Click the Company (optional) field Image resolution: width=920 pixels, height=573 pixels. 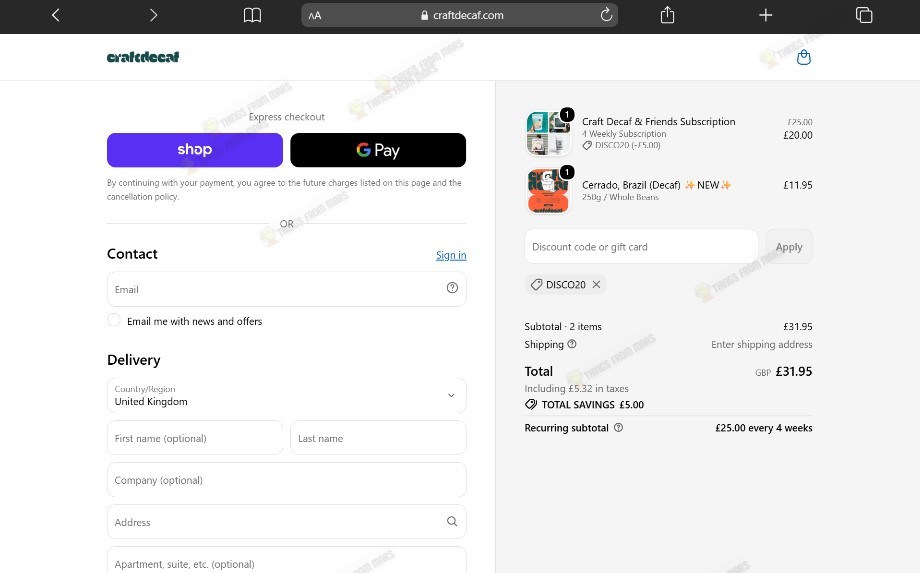286,480
